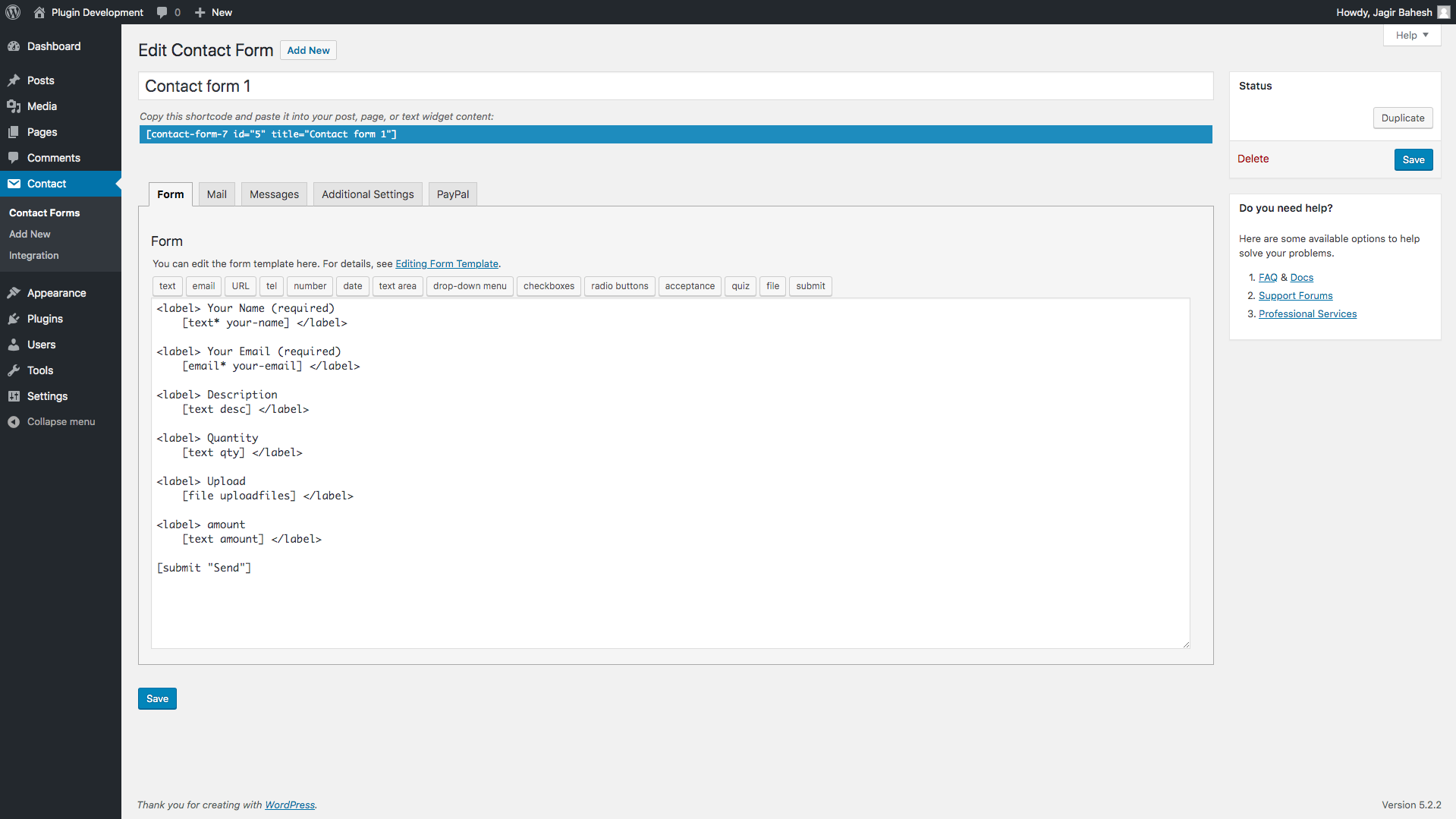
Task: Open Add New under Contact menu
Action: tap(30, 235)
